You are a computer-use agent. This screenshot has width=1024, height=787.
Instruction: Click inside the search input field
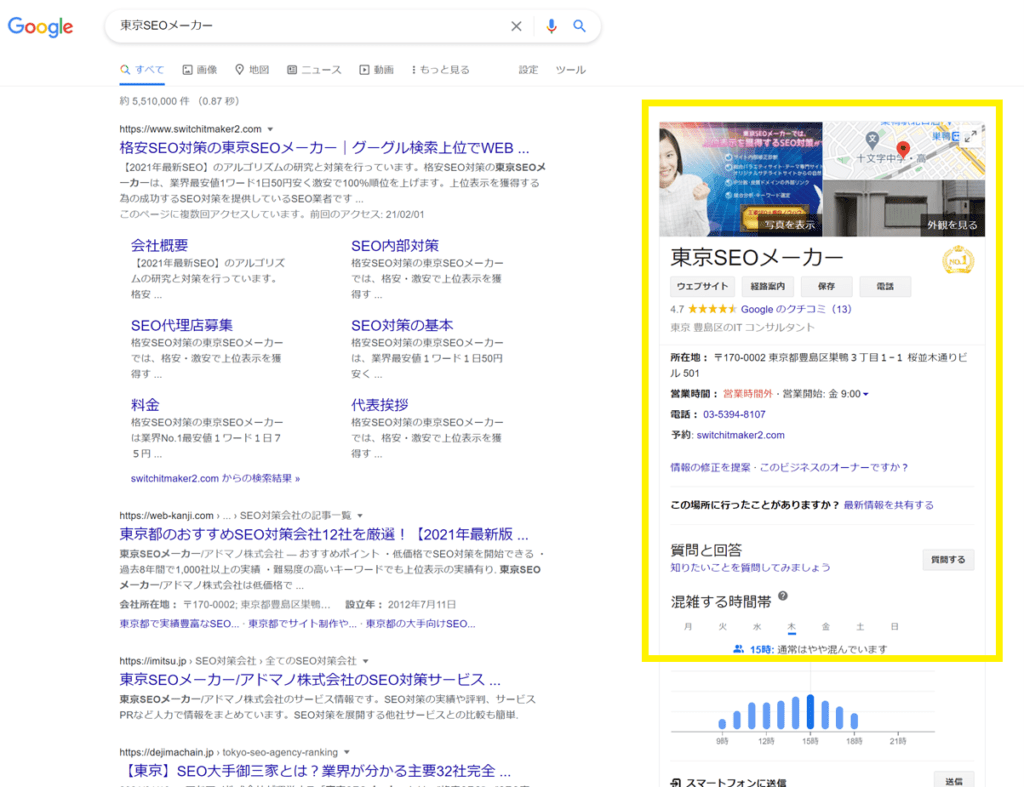(307, 26)
